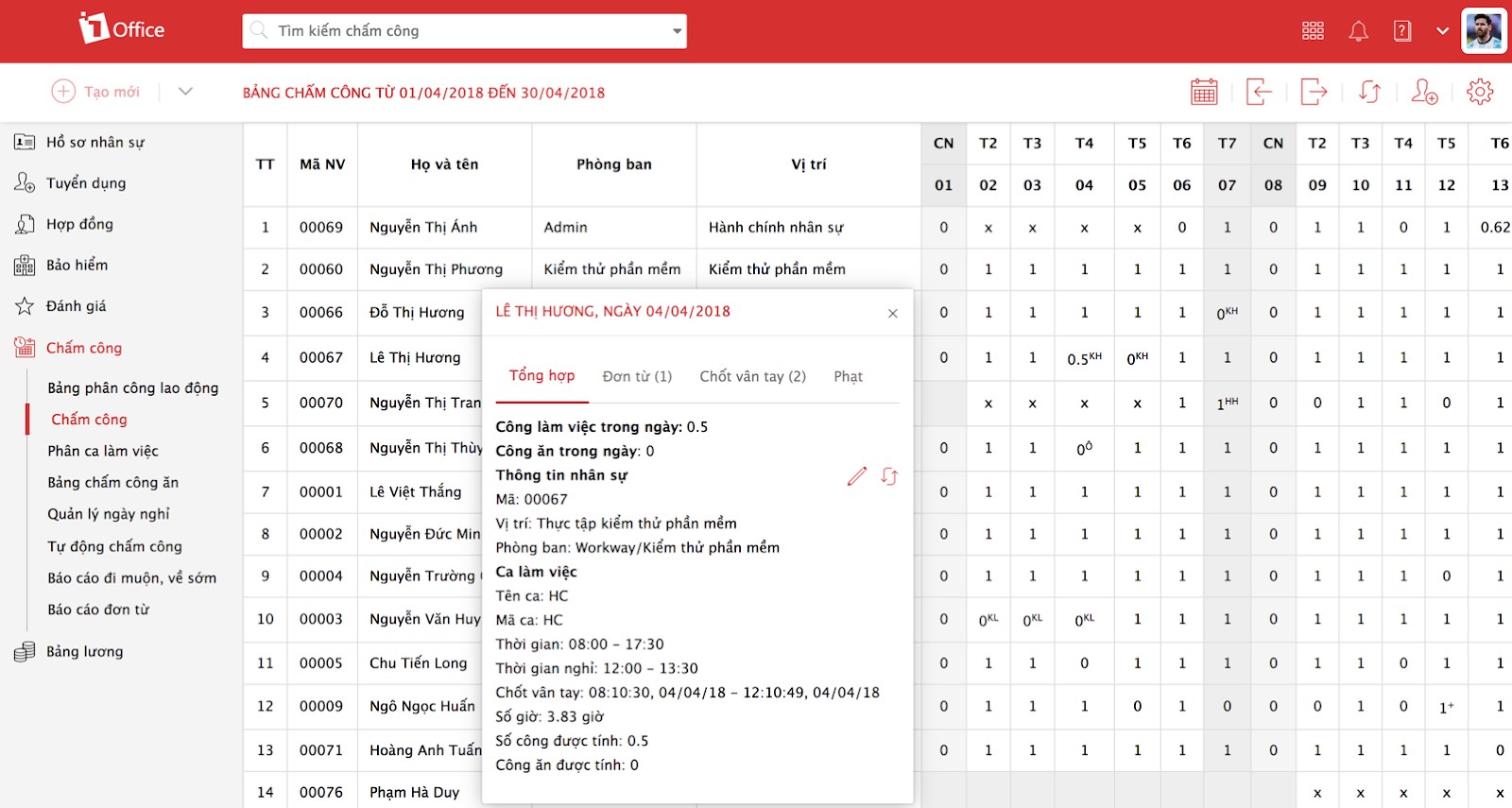
Task: Open Phân ca làm việc
Action: 103,451
